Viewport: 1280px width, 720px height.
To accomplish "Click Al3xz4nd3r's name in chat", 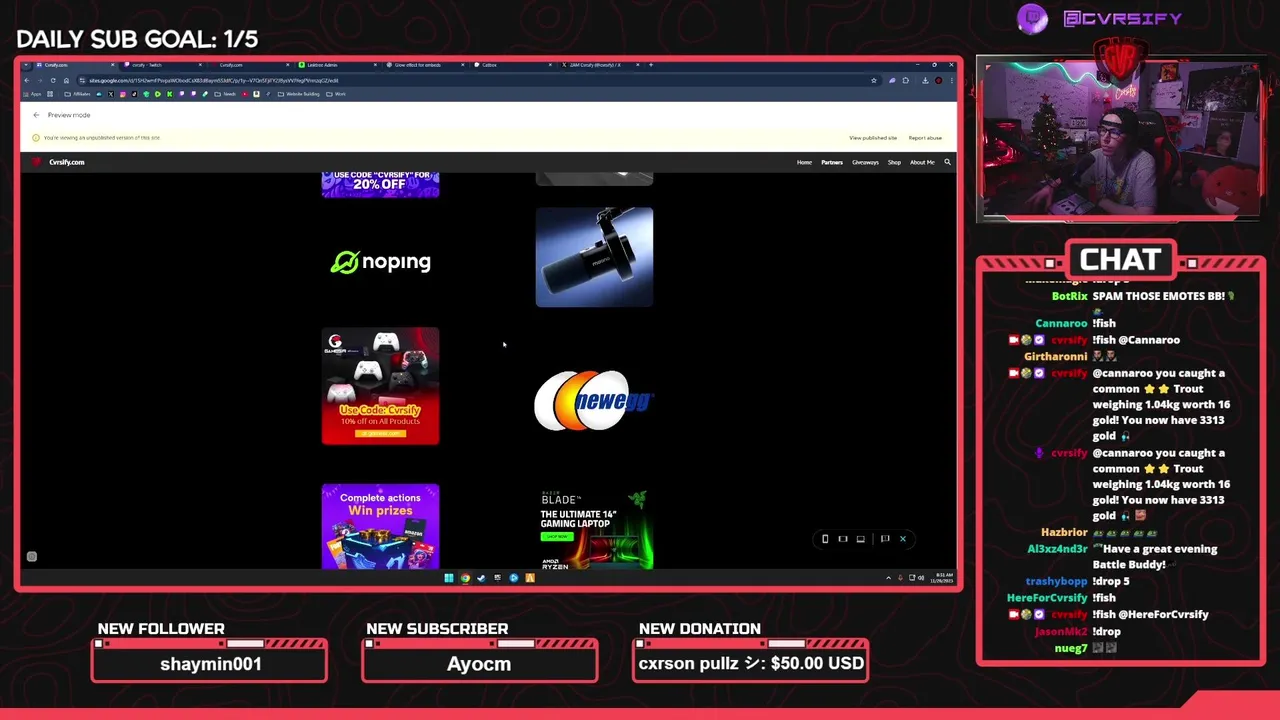I will coord(1057,549).
